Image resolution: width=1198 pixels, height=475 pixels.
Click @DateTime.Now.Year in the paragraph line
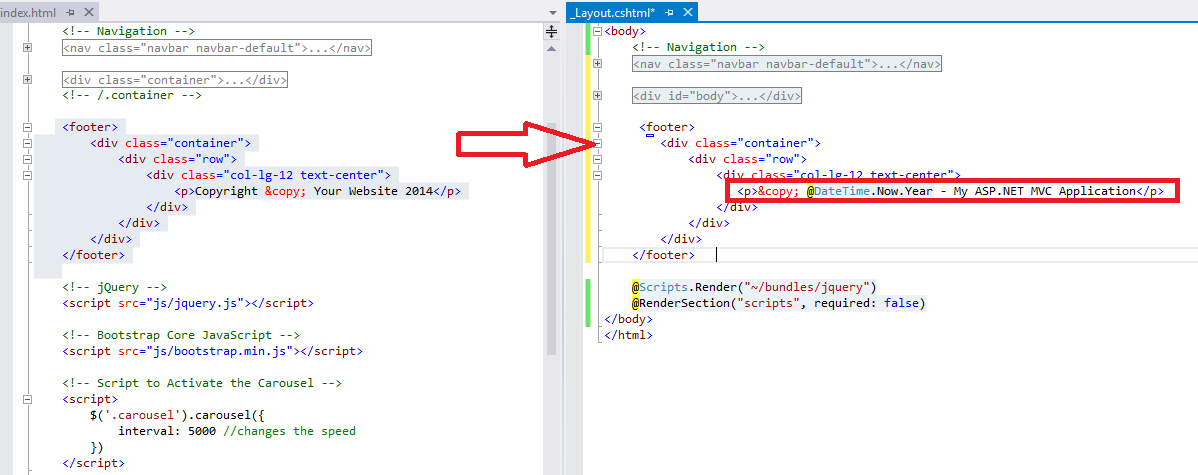869,191
